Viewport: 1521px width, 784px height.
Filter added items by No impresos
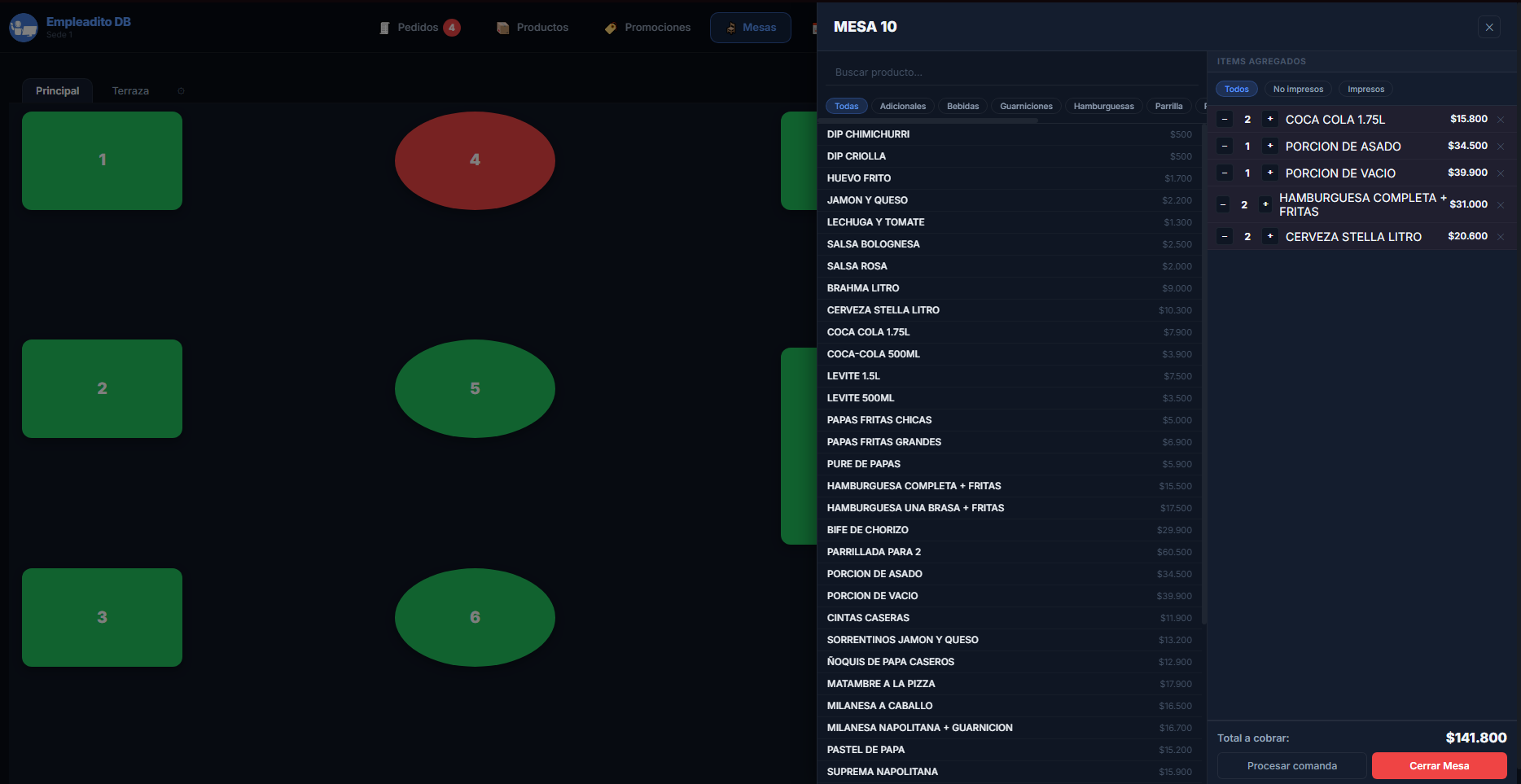(x=1298, y=90)
